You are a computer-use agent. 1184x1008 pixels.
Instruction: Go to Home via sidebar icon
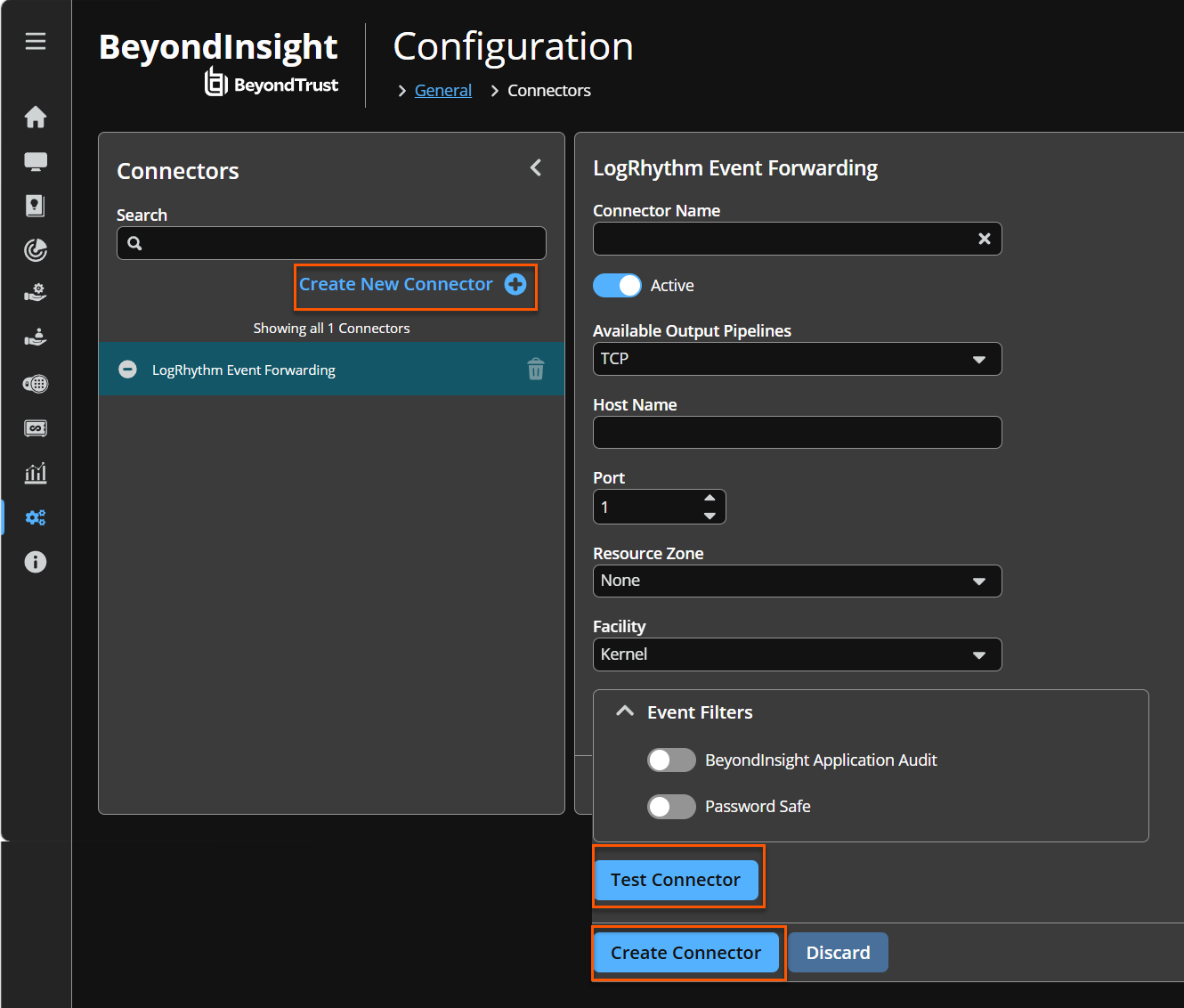[x=36, y=117]
